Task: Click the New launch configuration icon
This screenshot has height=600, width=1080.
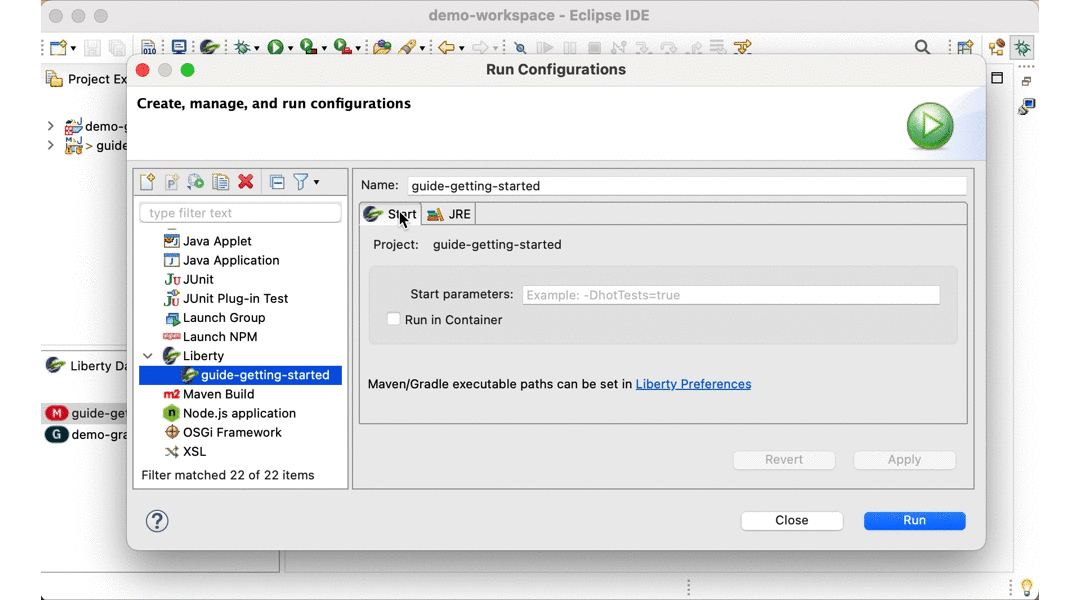Action: pos(147,182)
